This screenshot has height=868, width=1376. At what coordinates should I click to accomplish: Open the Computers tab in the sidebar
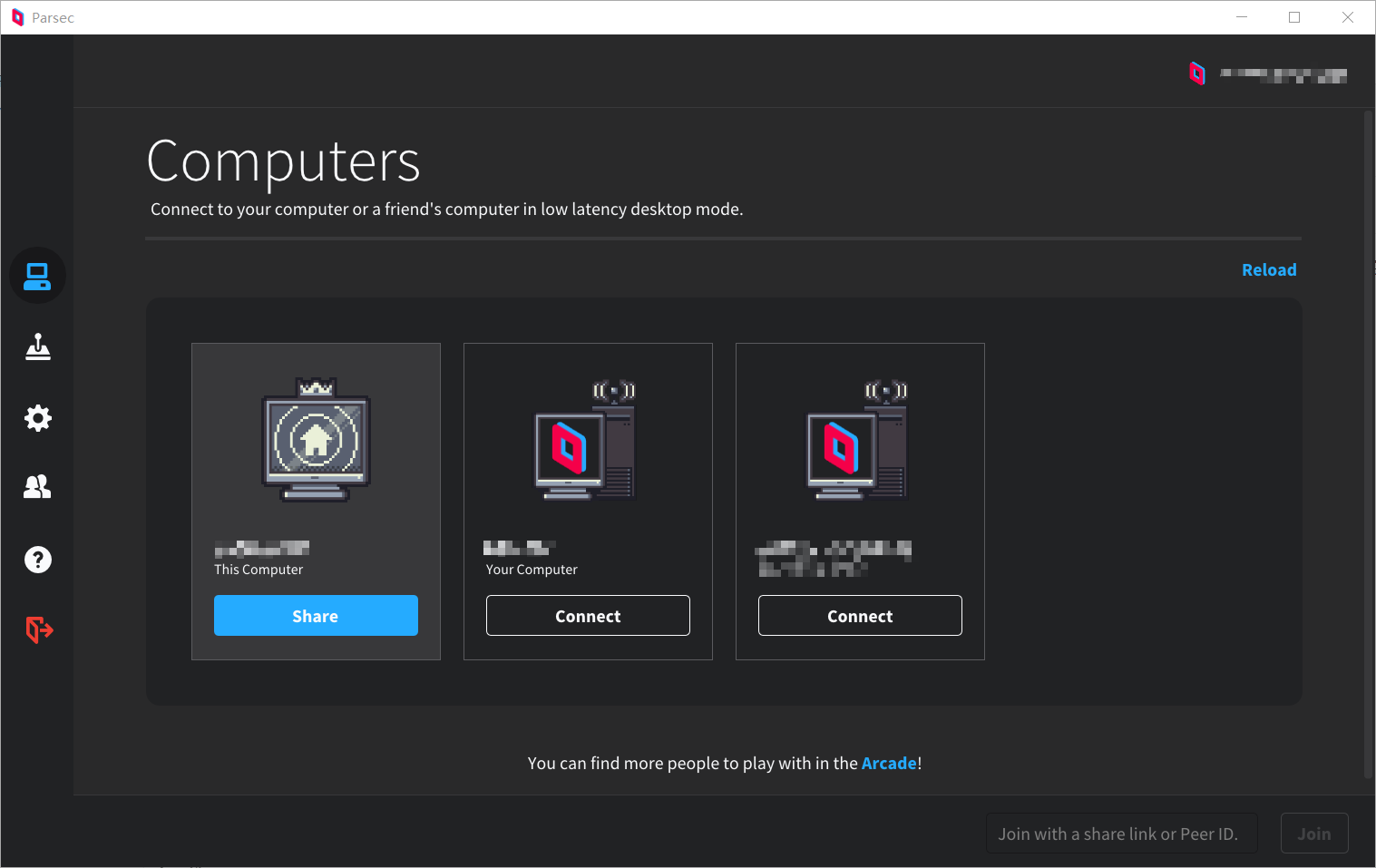point(37,276)
